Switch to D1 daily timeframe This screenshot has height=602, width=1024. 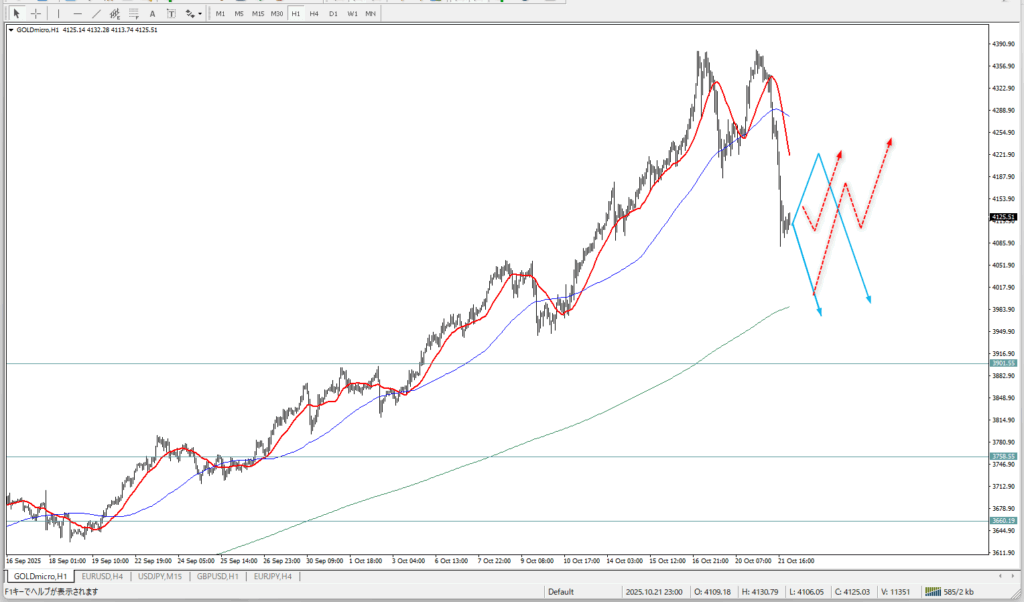tap(333, 14)
